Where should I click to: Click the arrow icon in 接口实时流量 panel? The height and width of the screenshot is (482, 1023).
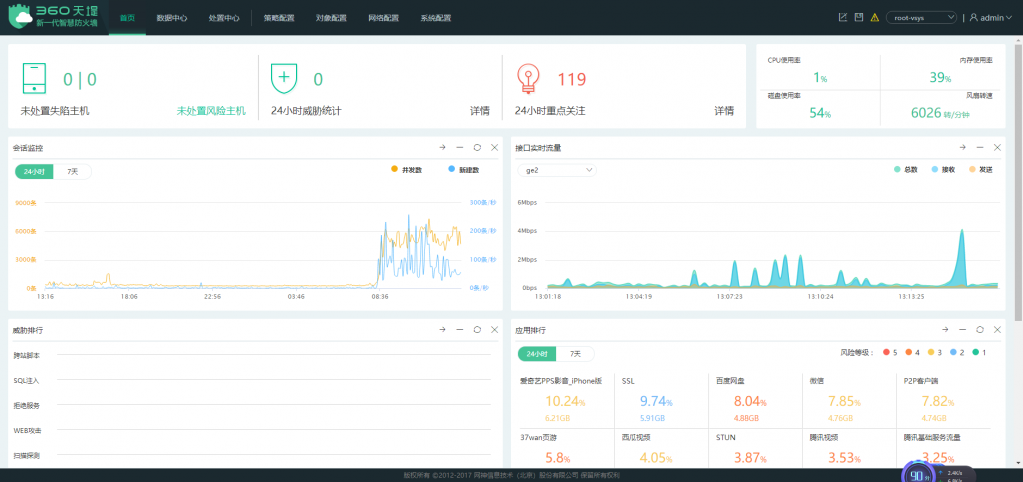pyautogui.click(x=943, y=147)
